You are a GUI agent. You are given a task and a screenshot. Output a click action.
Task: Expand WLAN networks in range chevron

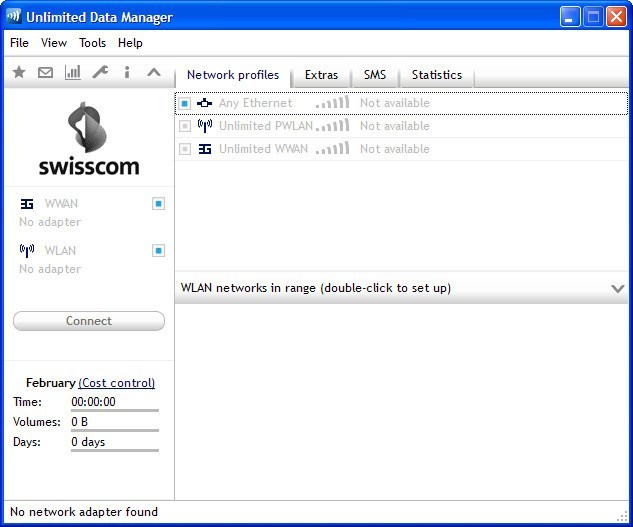pyautogui.click(x=617, y=288)
